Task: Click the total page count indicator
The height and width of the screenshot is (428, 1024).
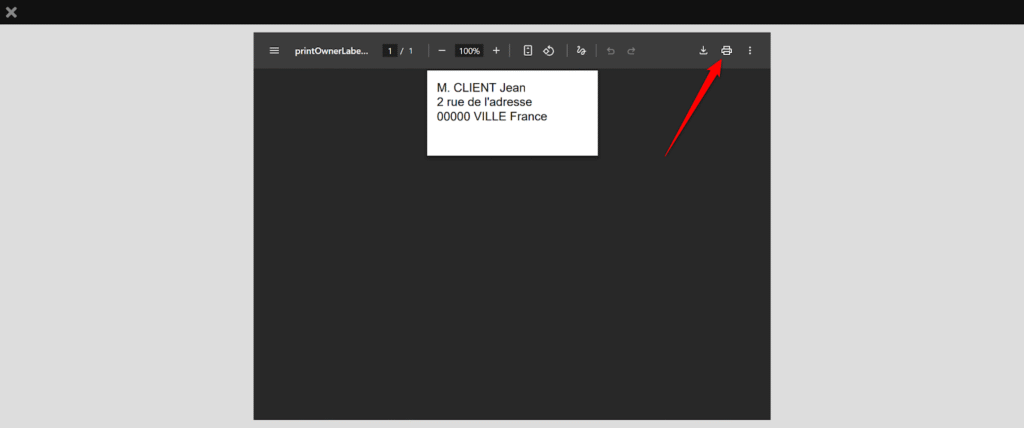Action: pyautogui.click(x=410, y=51)
